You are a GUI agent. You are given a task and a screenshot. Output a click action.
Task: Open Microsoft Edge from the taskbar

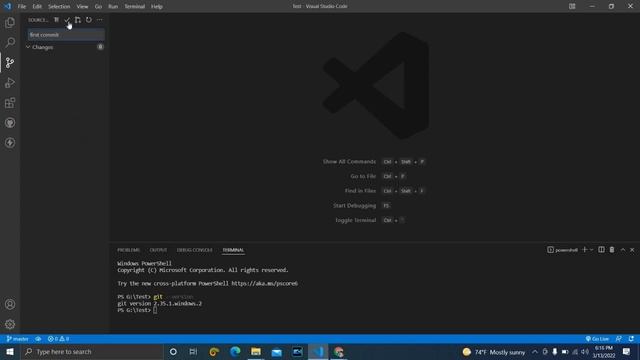pos(235,351)
